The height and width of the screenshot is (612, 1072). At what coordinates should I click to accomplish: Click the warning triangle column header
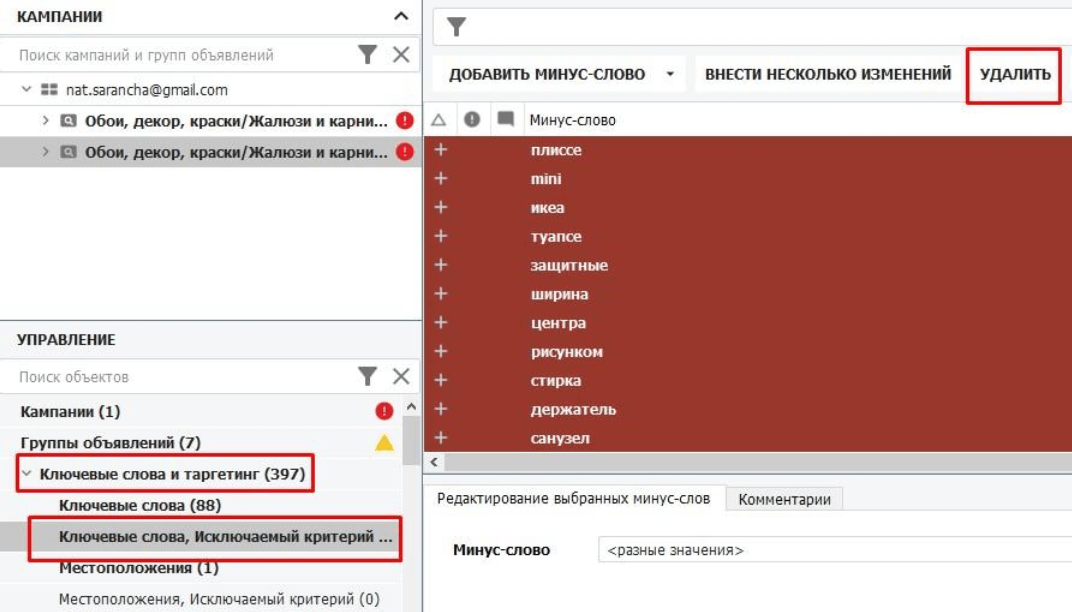pyautogui.click(x=439, y=120)
